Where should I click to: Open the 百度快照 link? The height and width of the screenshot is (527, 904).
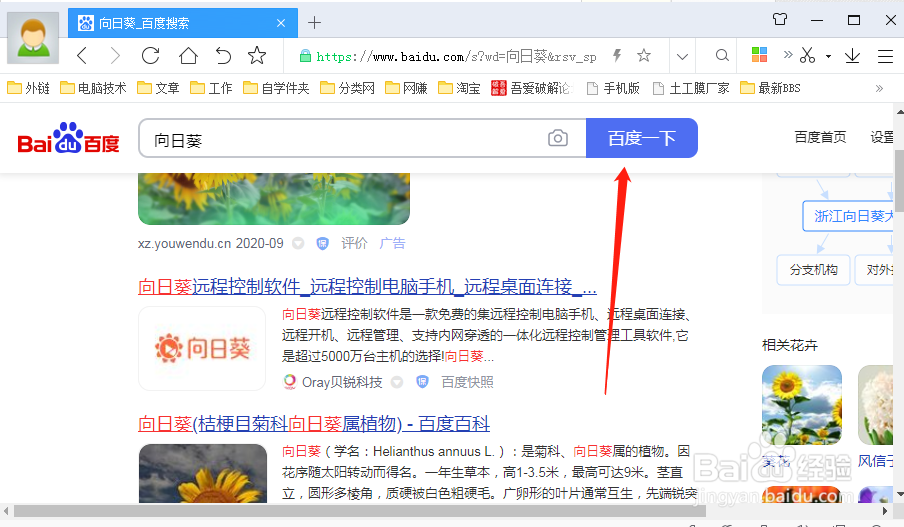point(467,382)
